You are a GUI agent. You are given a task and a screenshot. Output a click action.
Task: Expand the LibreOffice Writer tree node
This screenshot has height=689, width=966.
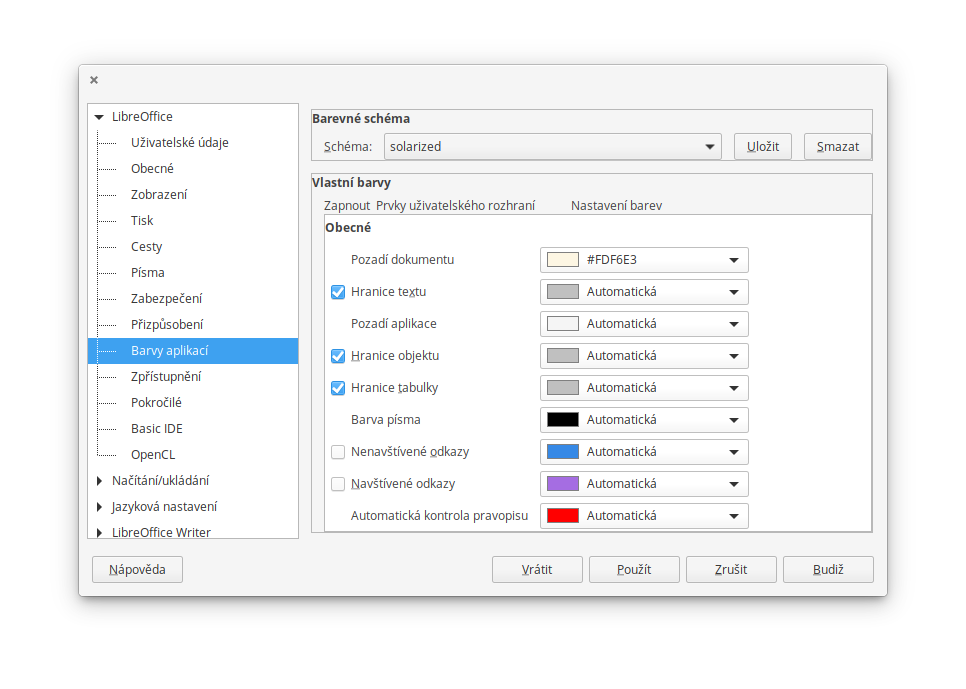(x=99, y=532)
